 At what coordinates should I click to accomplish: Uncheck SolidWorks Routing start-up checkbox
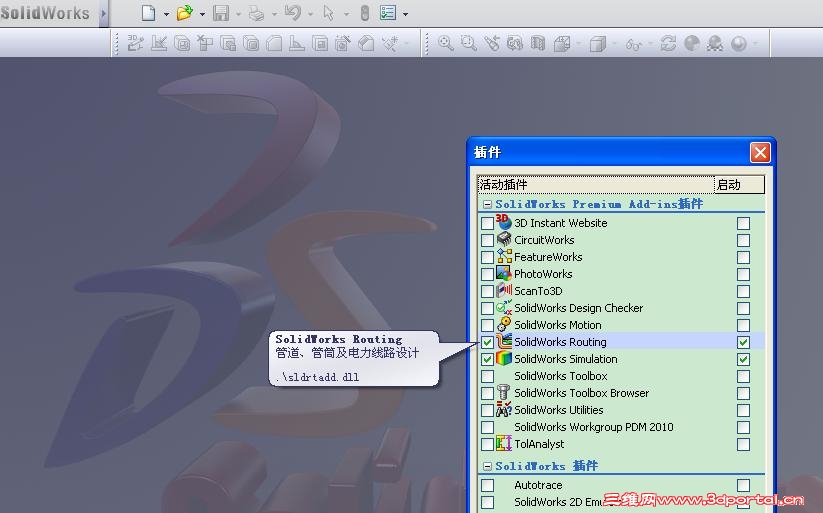pos(743,342)
